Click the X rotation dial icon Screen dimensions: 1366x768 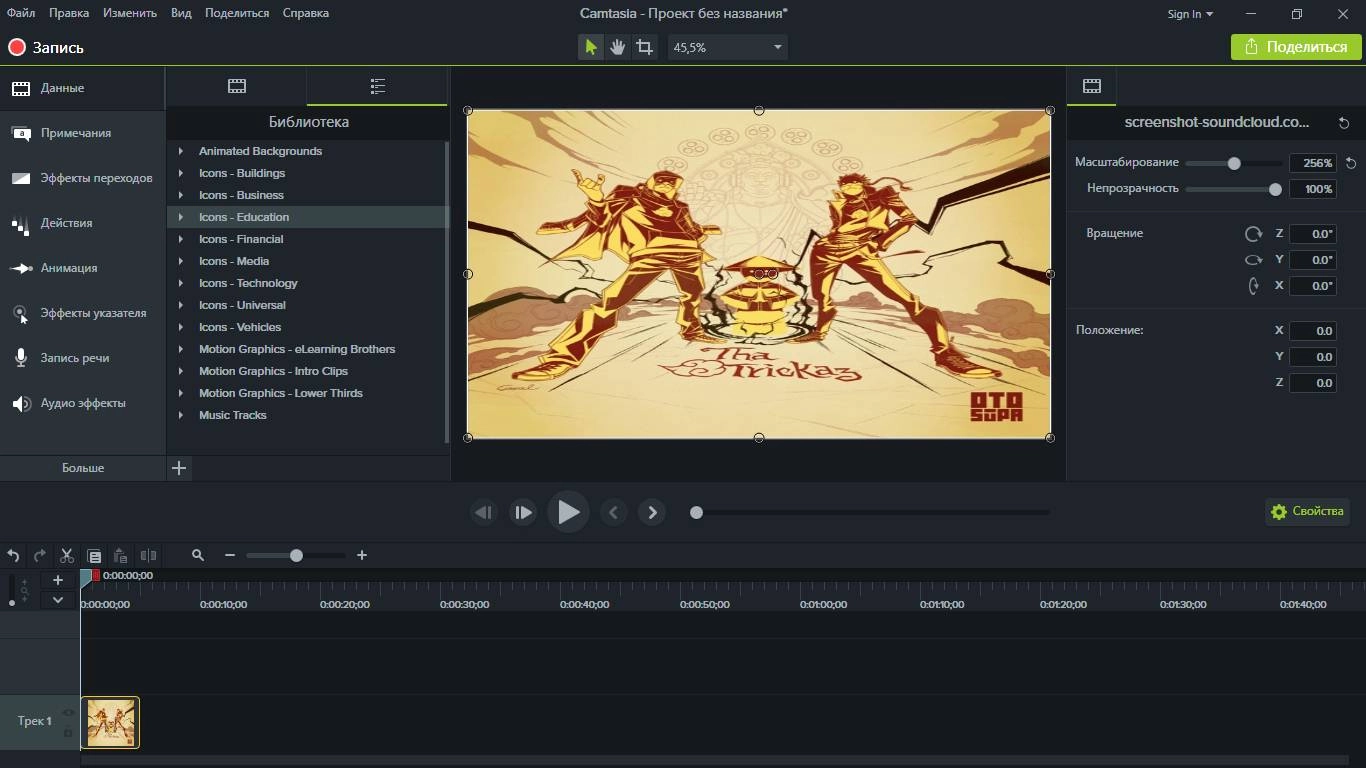coord(1253,286)
